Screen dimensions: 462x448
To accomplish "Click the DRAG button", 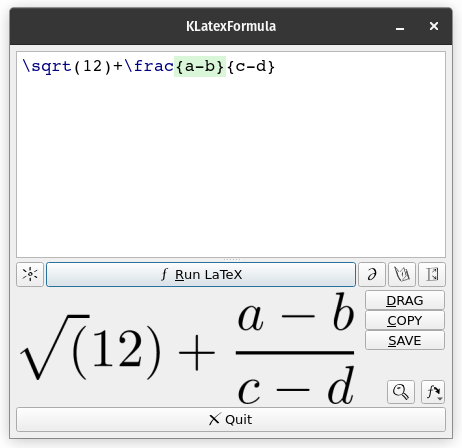I will coord(405,300).
